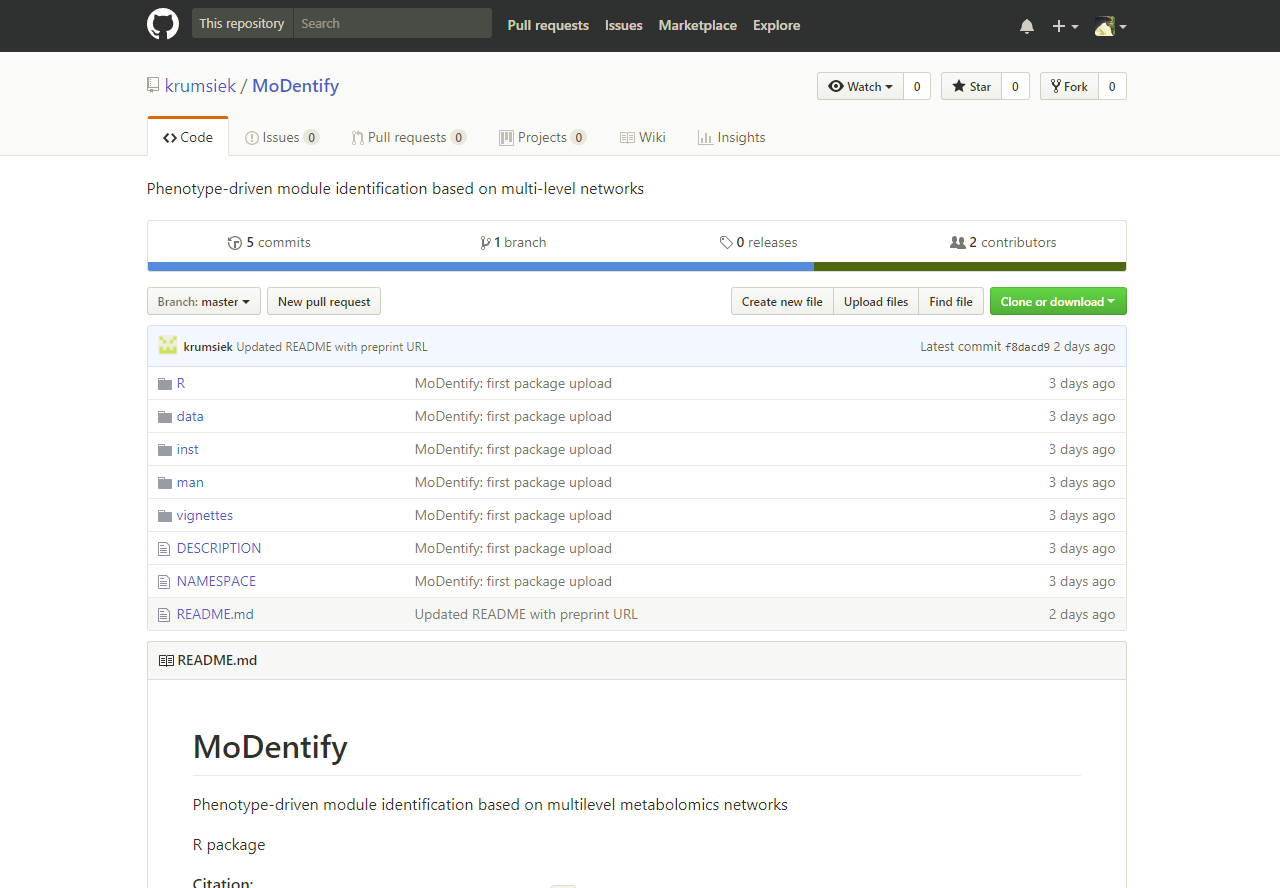The image size is (1280, 888).
Task: Open the R folder
Action: [181, 383]
